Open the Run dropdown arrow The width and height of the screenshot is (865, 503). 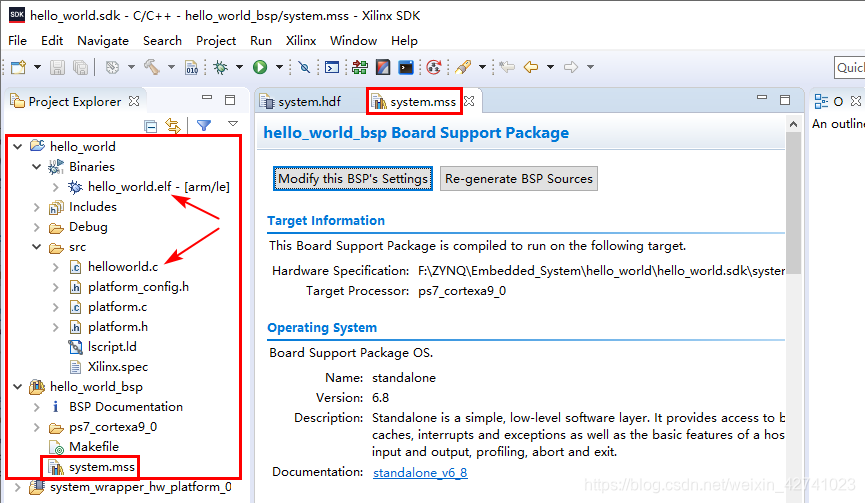[x=279, y=67]
